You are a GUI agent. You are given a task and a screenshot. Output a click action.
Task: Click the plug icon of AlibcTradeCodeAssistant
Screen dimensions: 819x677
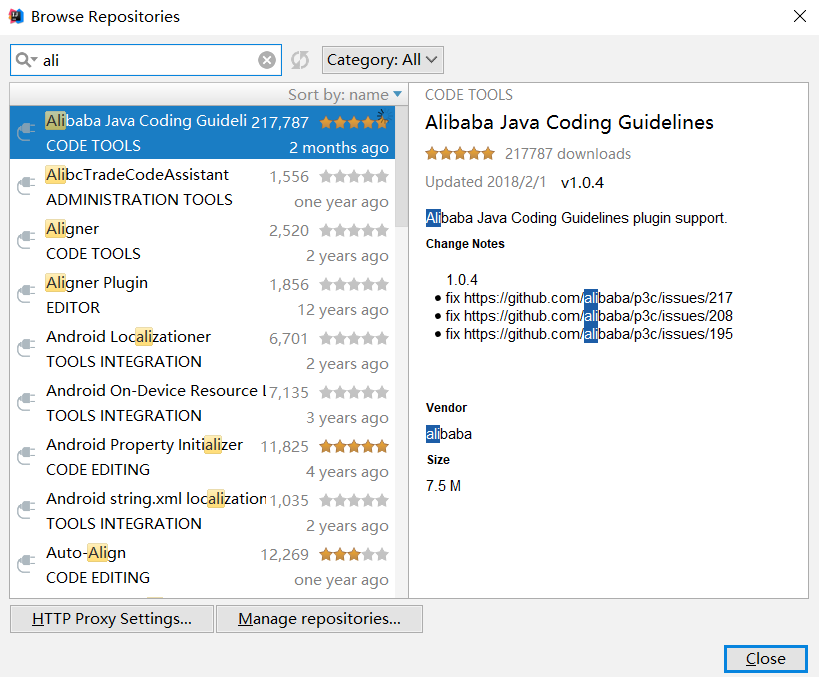point(26,185)
